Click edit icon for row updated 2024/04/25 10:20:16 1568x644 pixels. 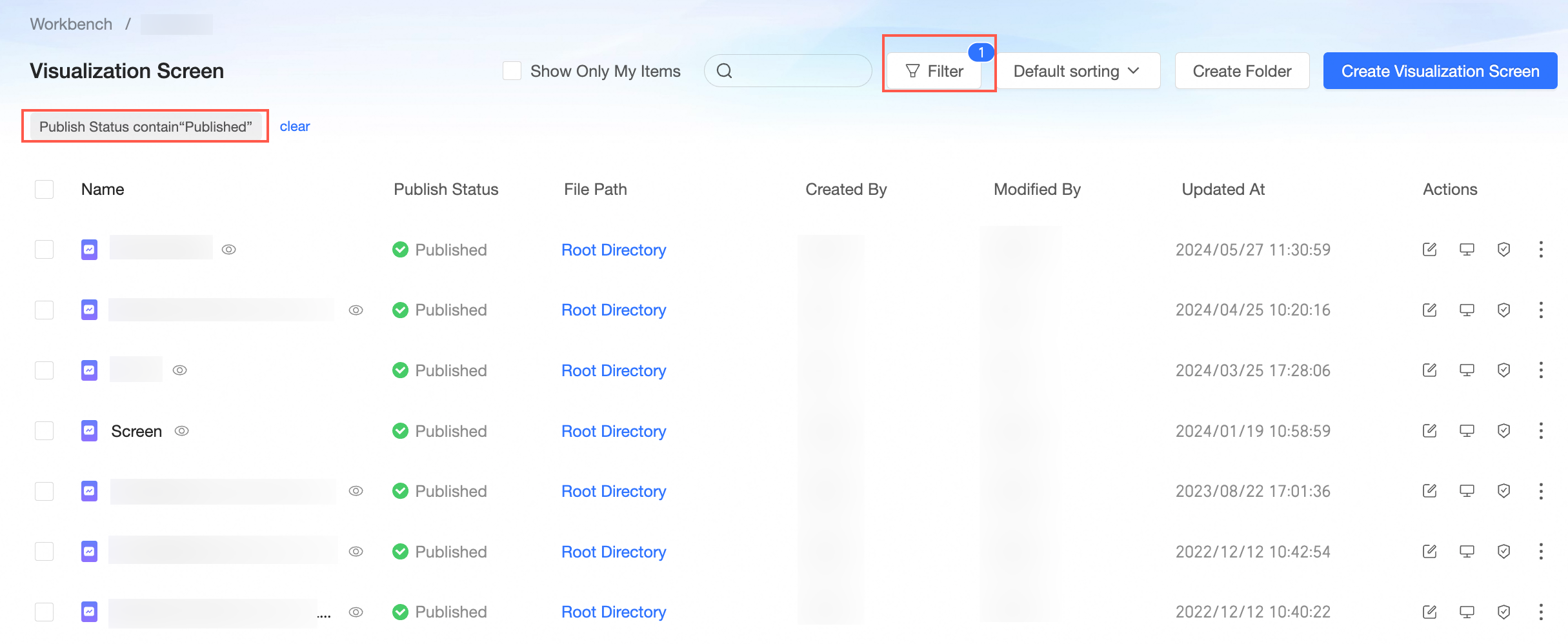click(1429, 310)
